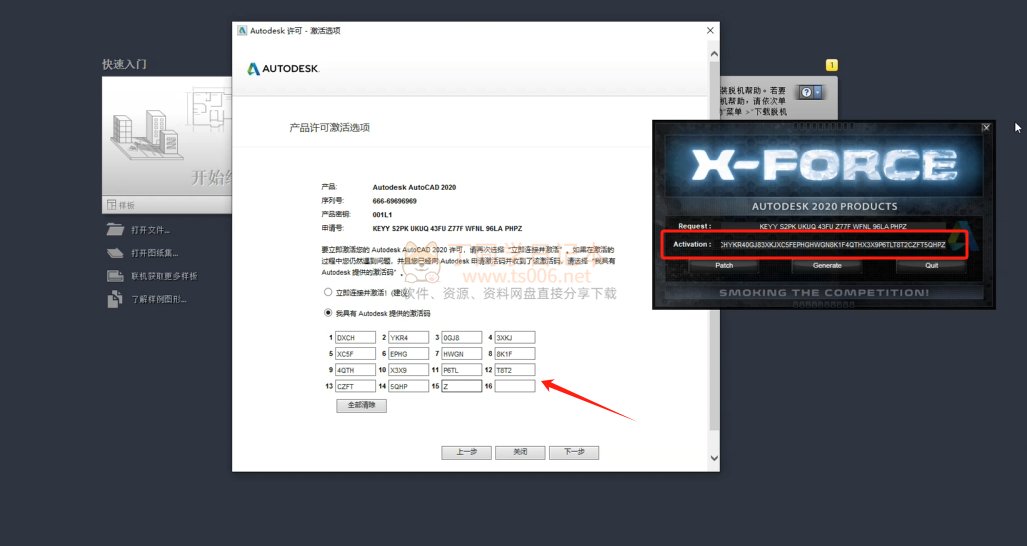Click the 上一步 back button
This screenshot has width=1027, height=546.
466,452
